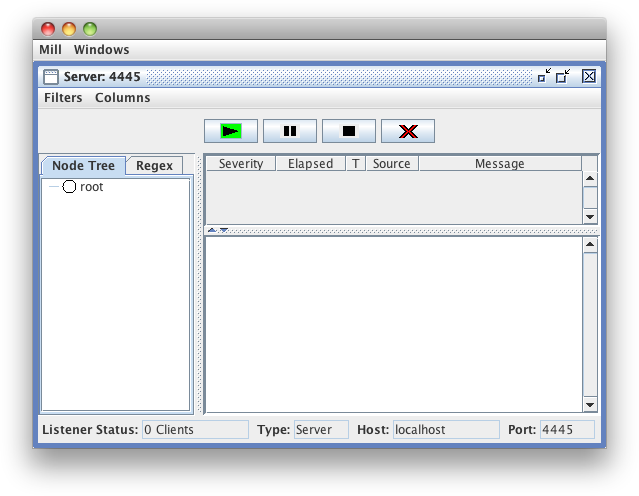
Task: Click the root node circle icon
Action: (x=69, y=187)
